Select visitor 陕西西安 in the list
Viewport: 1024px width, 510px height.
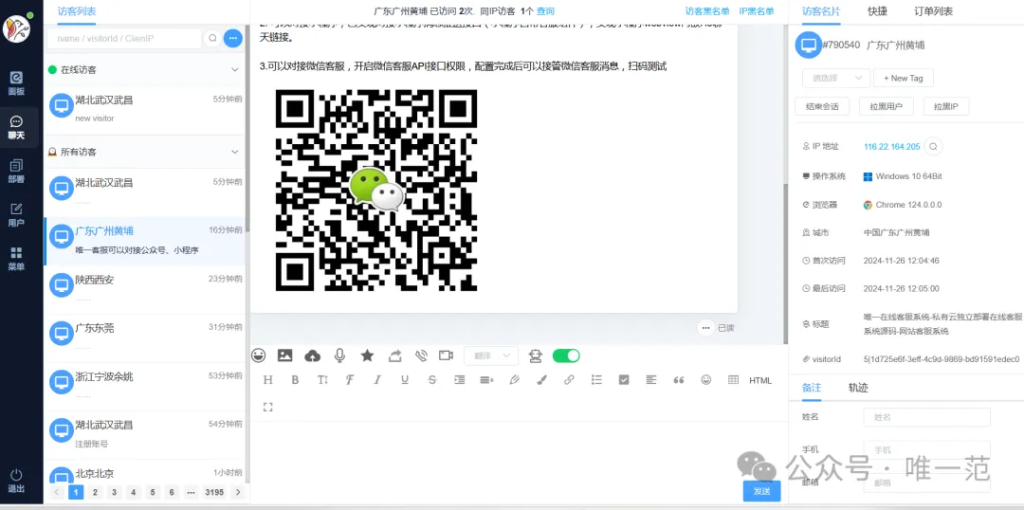click(x=145, y=289)
